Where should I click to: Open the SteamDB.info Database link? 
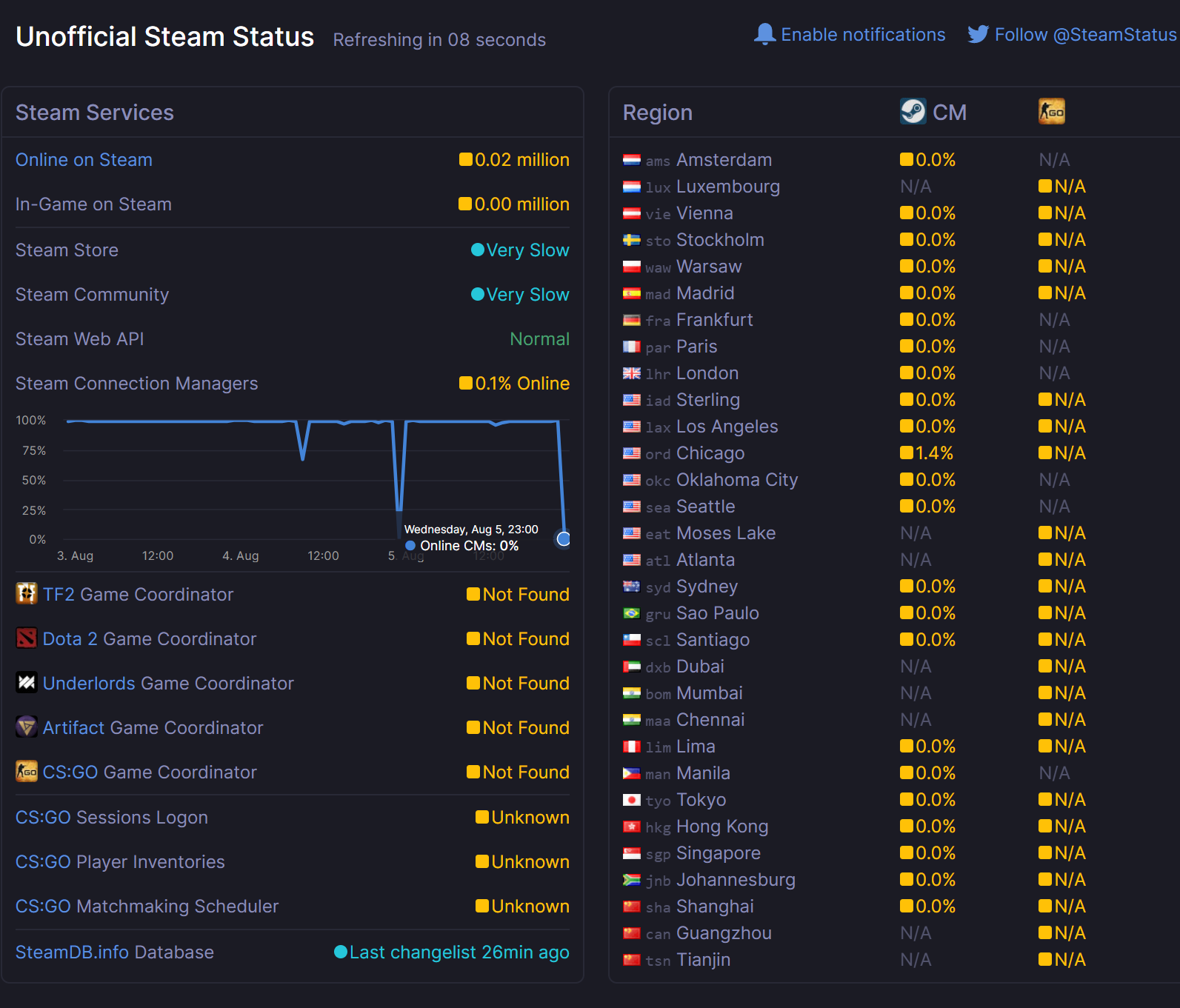coord(114,952)
